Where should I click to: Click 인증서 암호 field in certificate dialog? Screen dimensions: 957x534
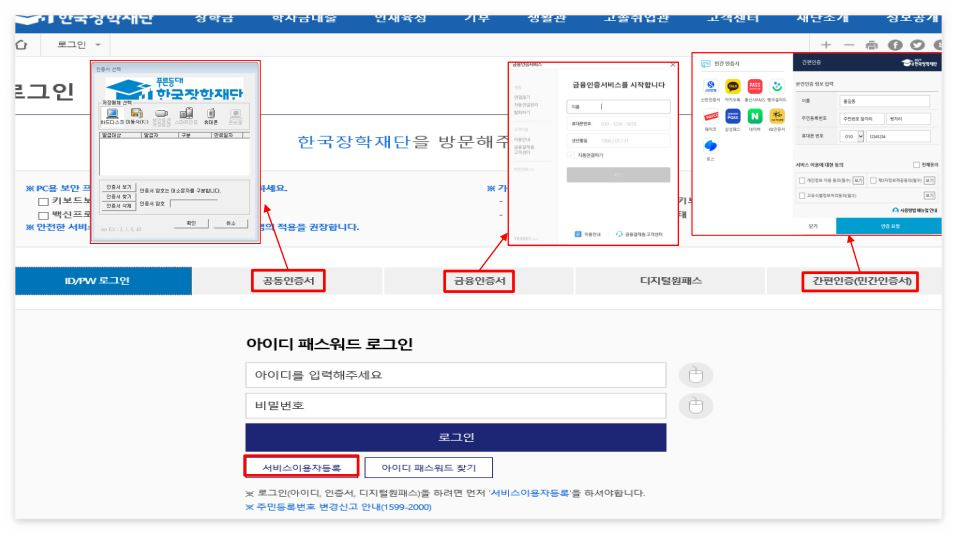tap(193, 203)
